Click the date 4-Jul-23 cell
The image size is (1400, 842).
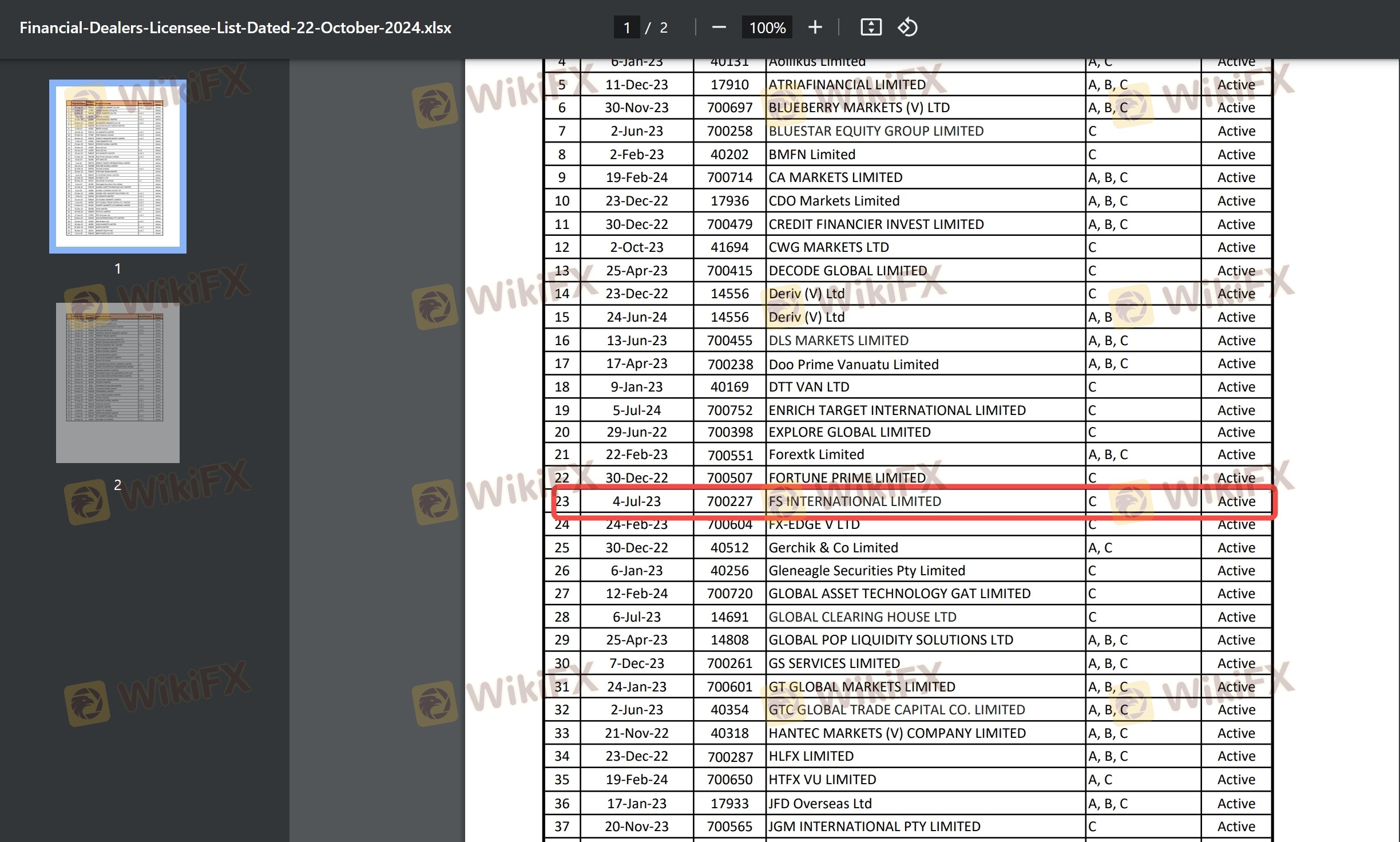point(636,501)
